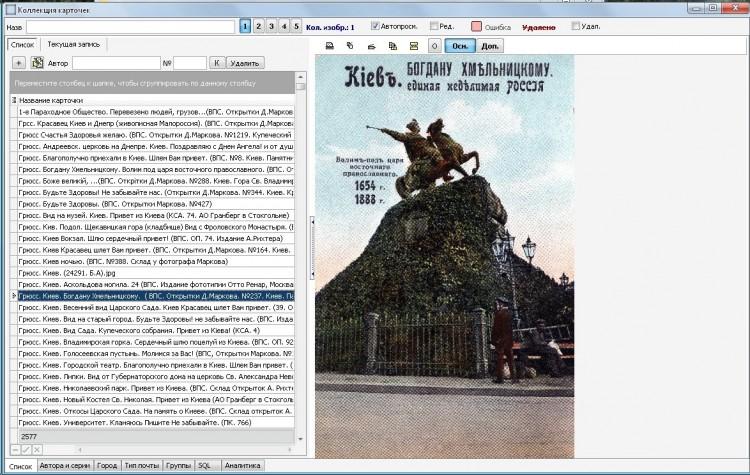Select image page button 2
The width and height of the screenshot is (750, 475).
[x=258, y=26]
